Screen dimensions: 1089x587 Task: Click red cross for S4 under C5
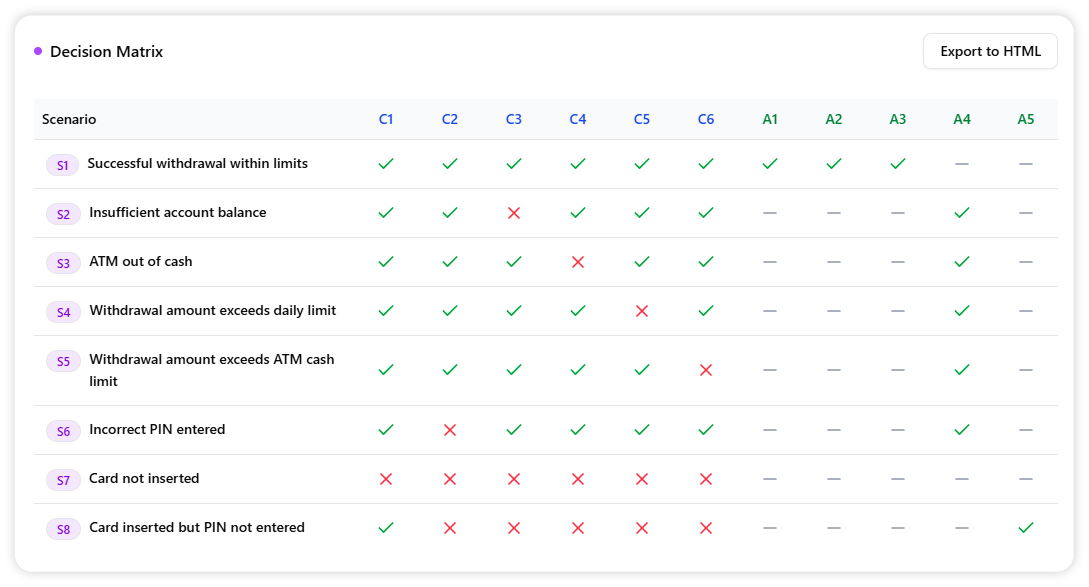pos(642,311)
